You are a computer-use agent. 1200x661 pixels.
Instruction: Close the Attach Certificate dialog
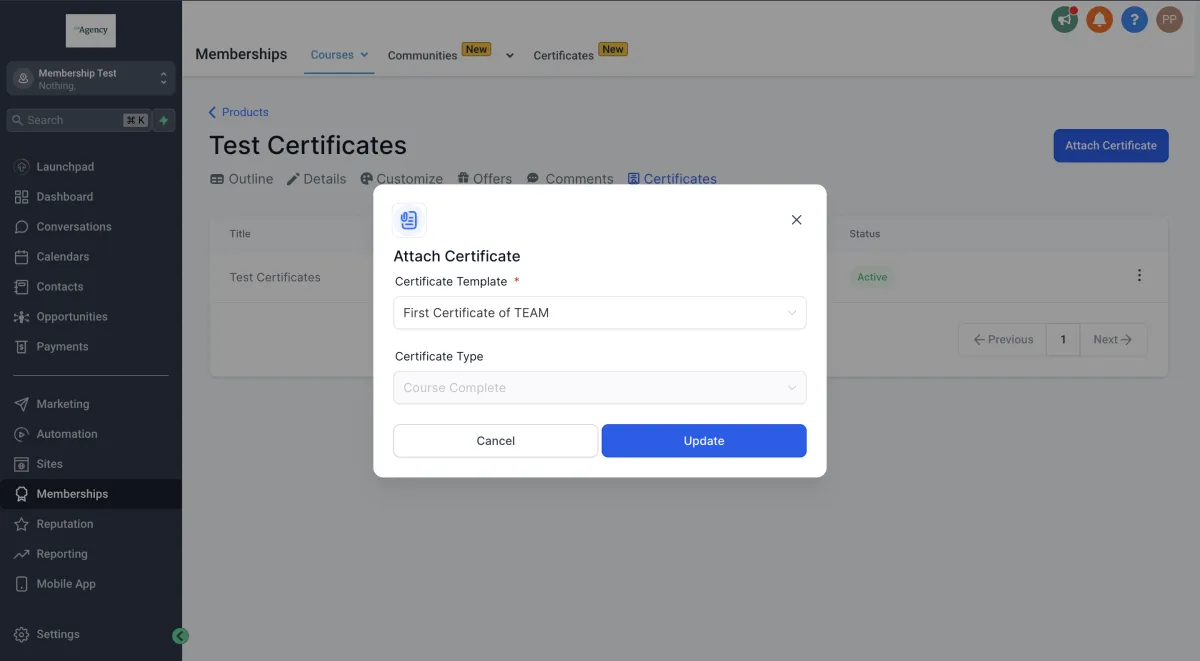[x=797, y=220]
